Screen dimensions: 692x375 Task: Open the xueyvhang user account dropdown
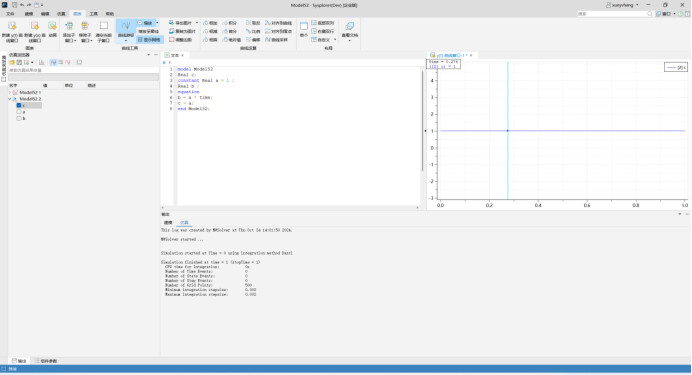[622, 5]
